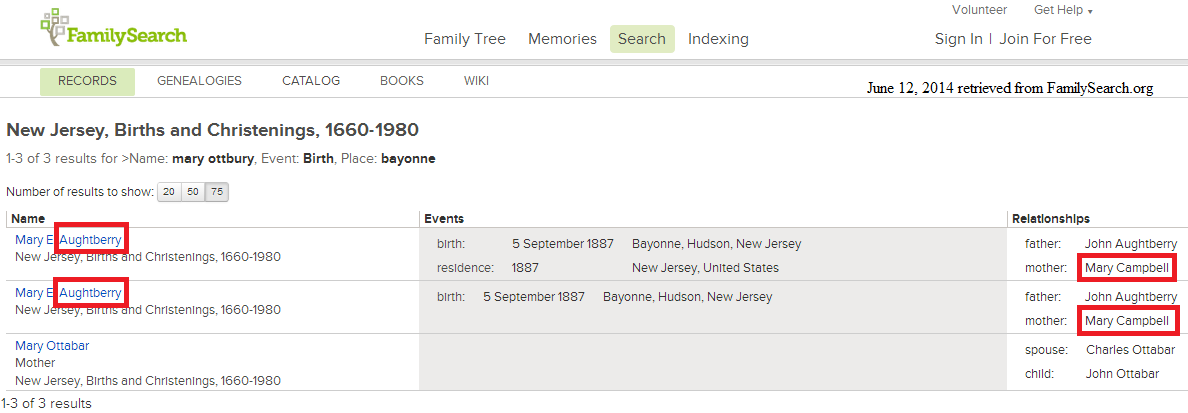Open the Mary Ottabar record
The image size is (1188, 413).
tap(52, 346)
